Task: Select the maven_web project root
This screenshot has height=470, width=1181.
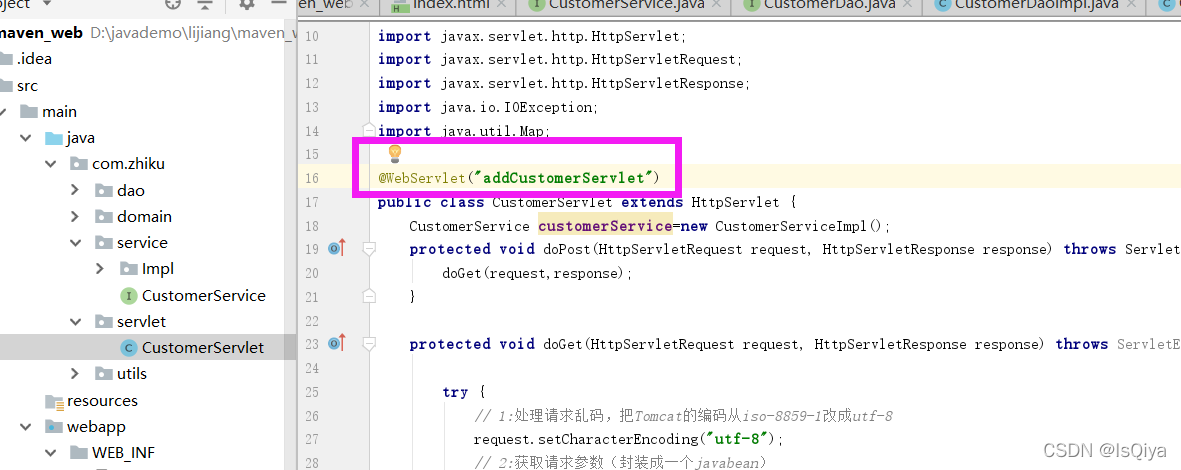Action: 41,33
